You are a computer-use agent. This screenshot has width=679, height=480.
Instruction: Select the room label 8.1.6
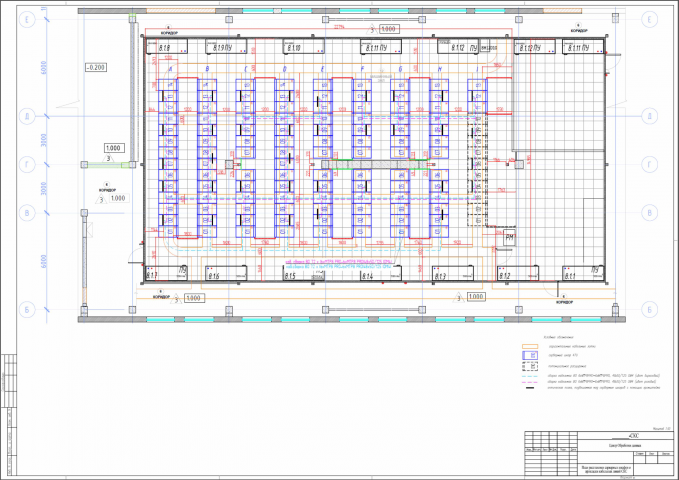214,276
